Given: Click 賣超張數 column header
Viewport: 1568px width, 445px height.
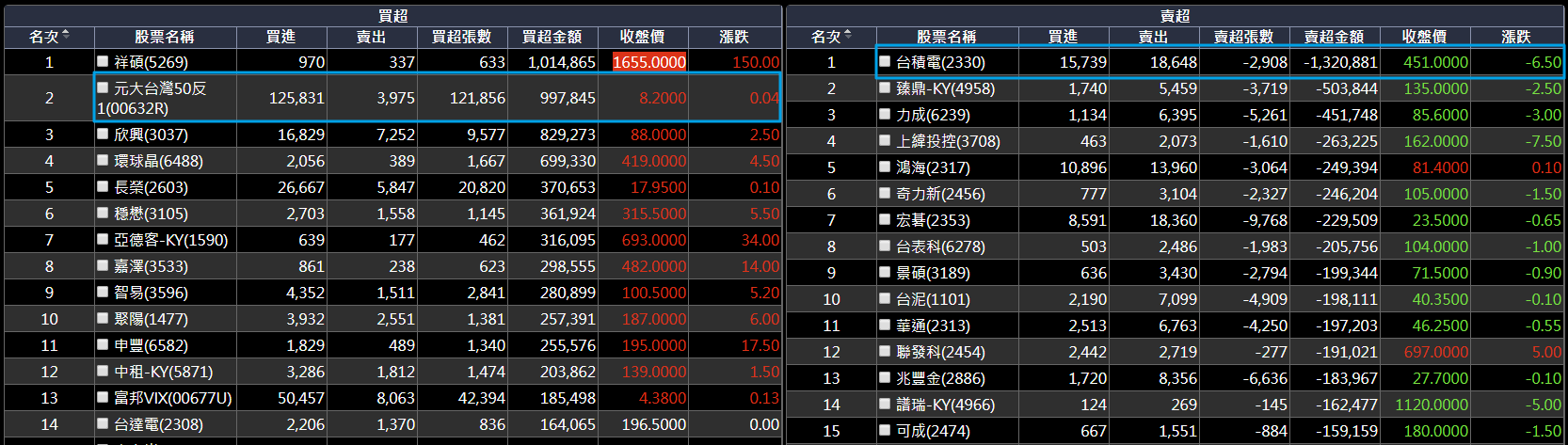Looking at the screenshot, I should tap(1244, 37).
